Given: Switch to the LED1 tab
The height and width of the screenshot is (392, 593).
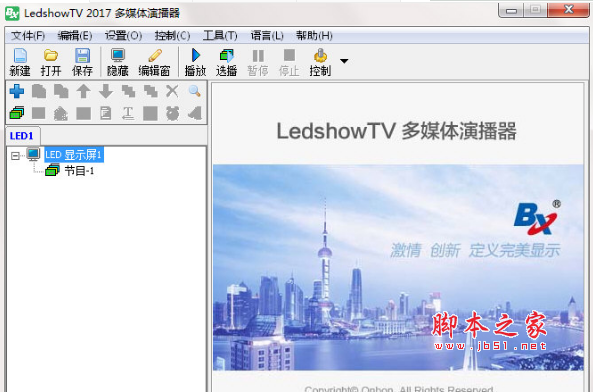Looking at the screenshot, I should pyautogui.click(x=22, y=136).
